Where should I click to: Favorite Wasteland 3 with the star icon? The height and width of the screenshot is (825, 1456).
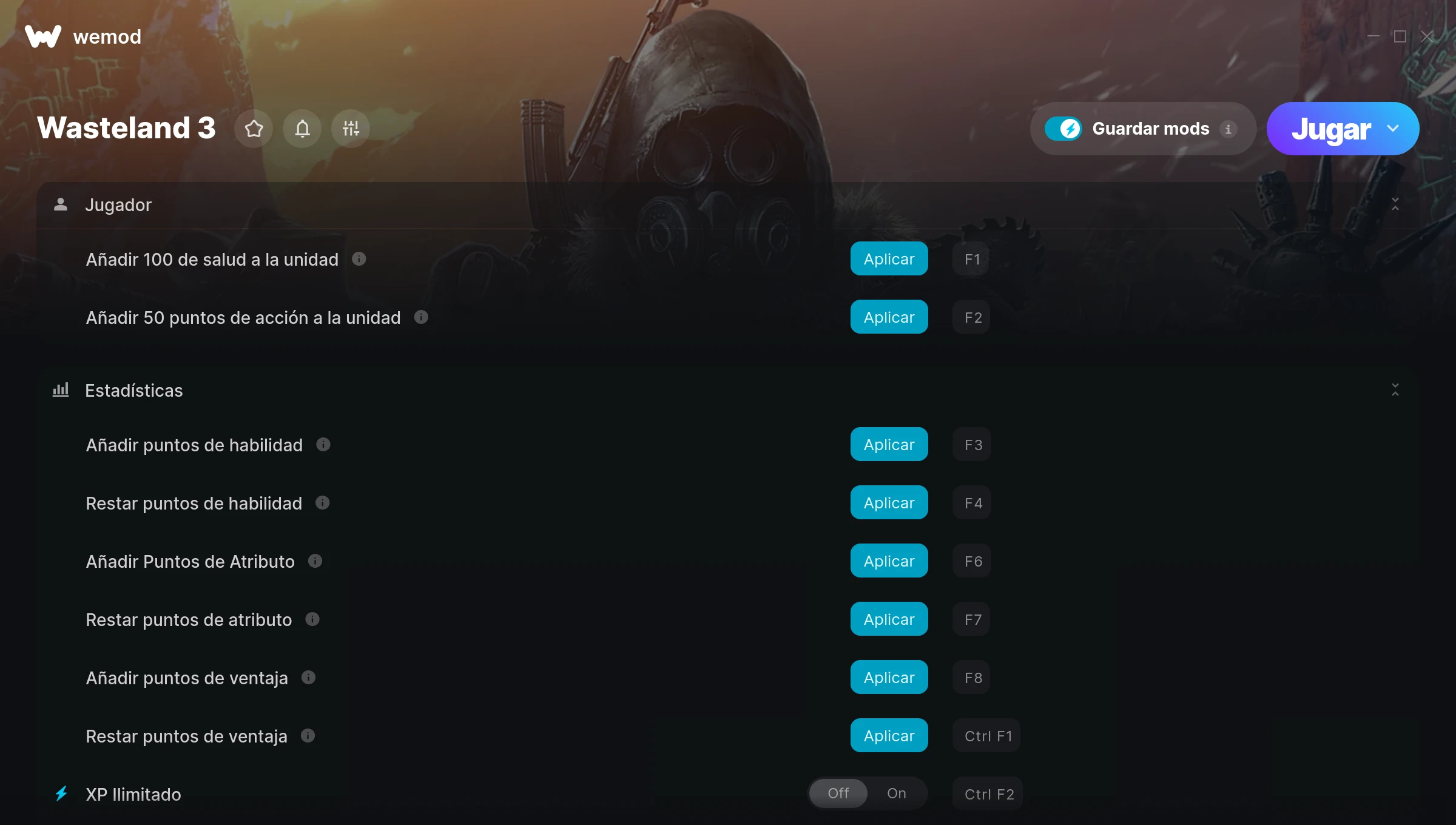(254, 129)
